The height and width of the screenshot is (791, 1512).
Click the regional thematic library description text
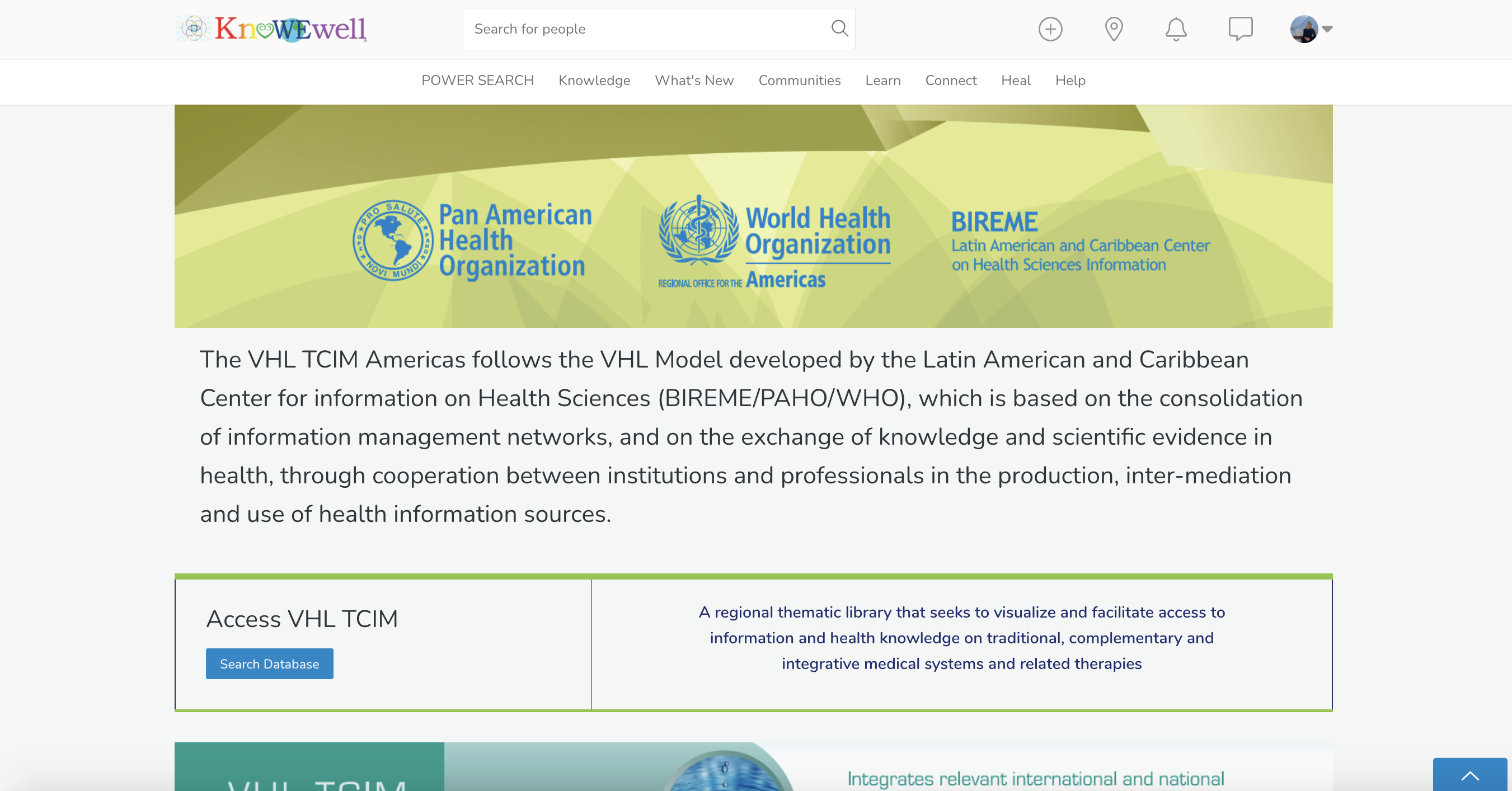pyautogui.click(x=961, y=638)
